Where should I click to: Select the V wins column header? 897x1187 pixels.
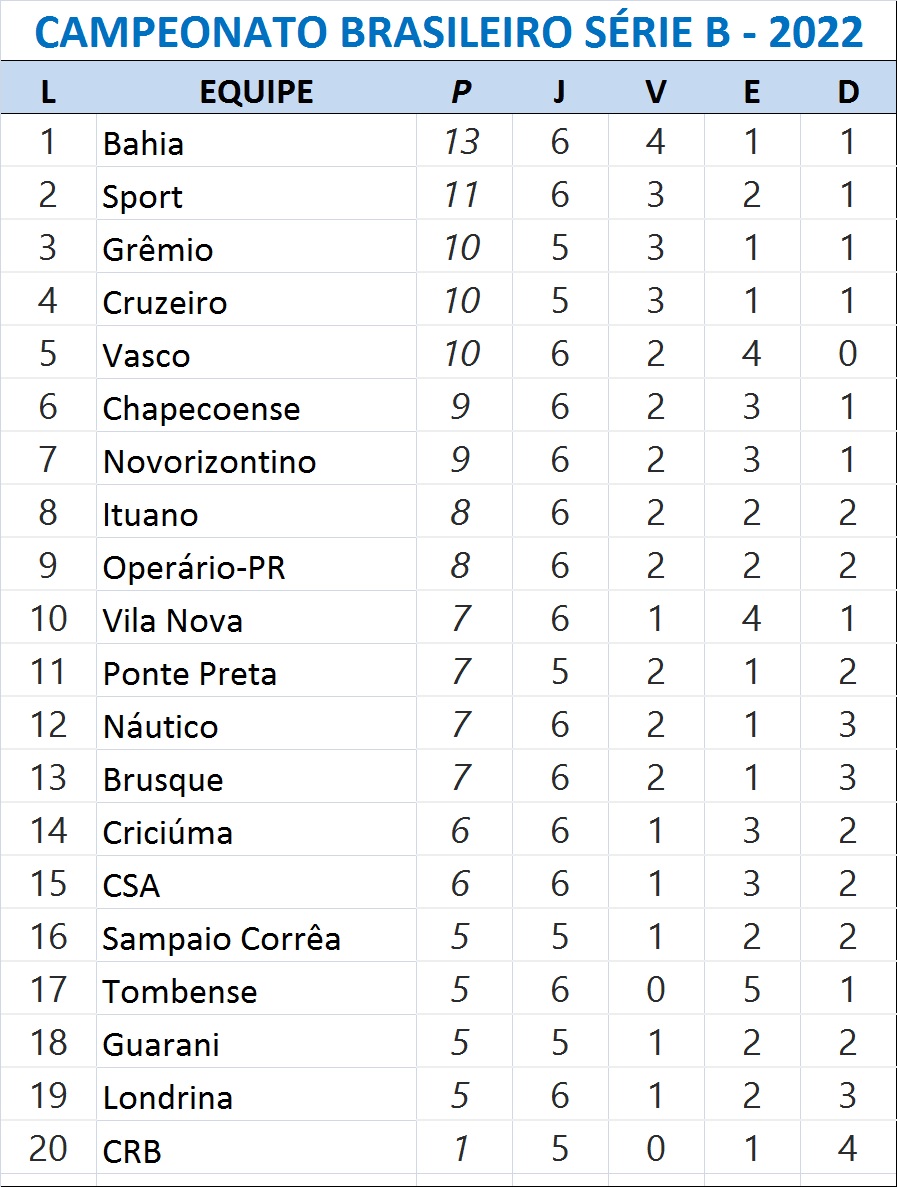(x=655, y=91)
